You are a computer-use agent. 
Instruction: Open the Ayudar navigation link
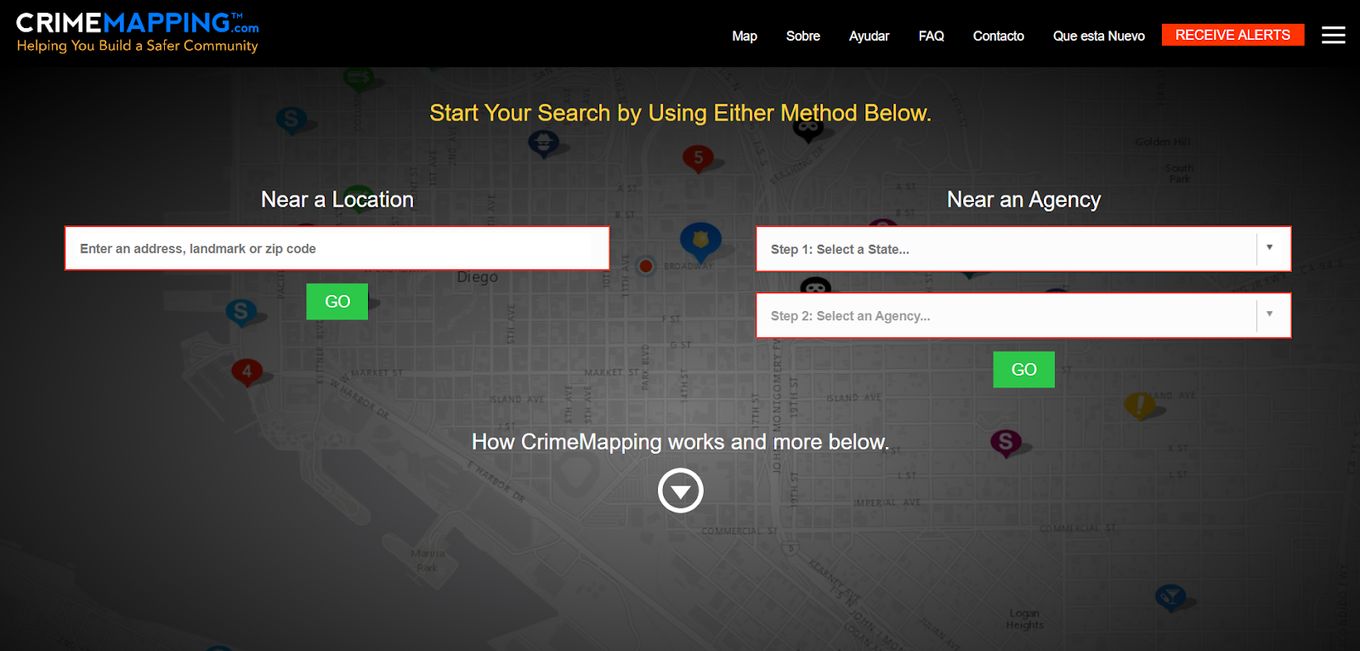(x=869, y=36)
